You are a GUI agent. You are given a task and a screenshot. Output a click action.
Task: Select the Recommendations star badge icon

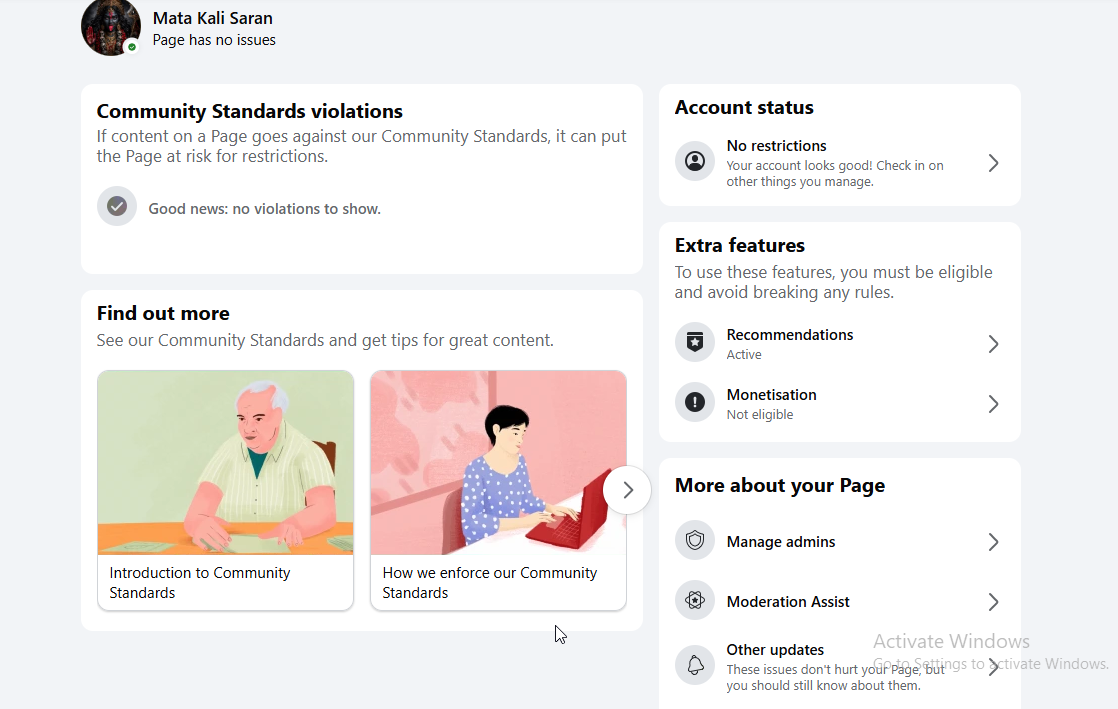point(694,342)
